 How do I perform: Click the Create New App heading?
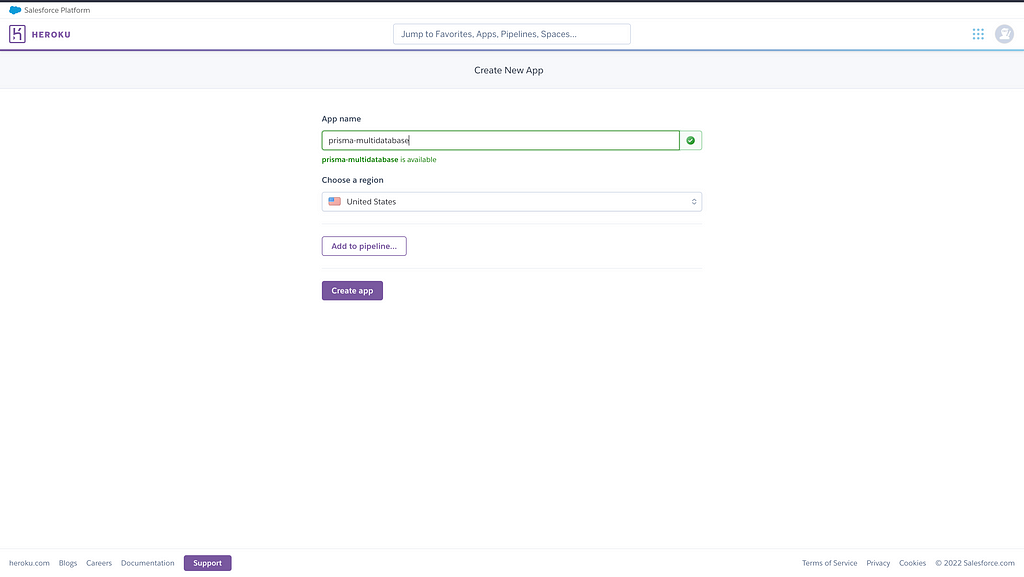(509, 70)
